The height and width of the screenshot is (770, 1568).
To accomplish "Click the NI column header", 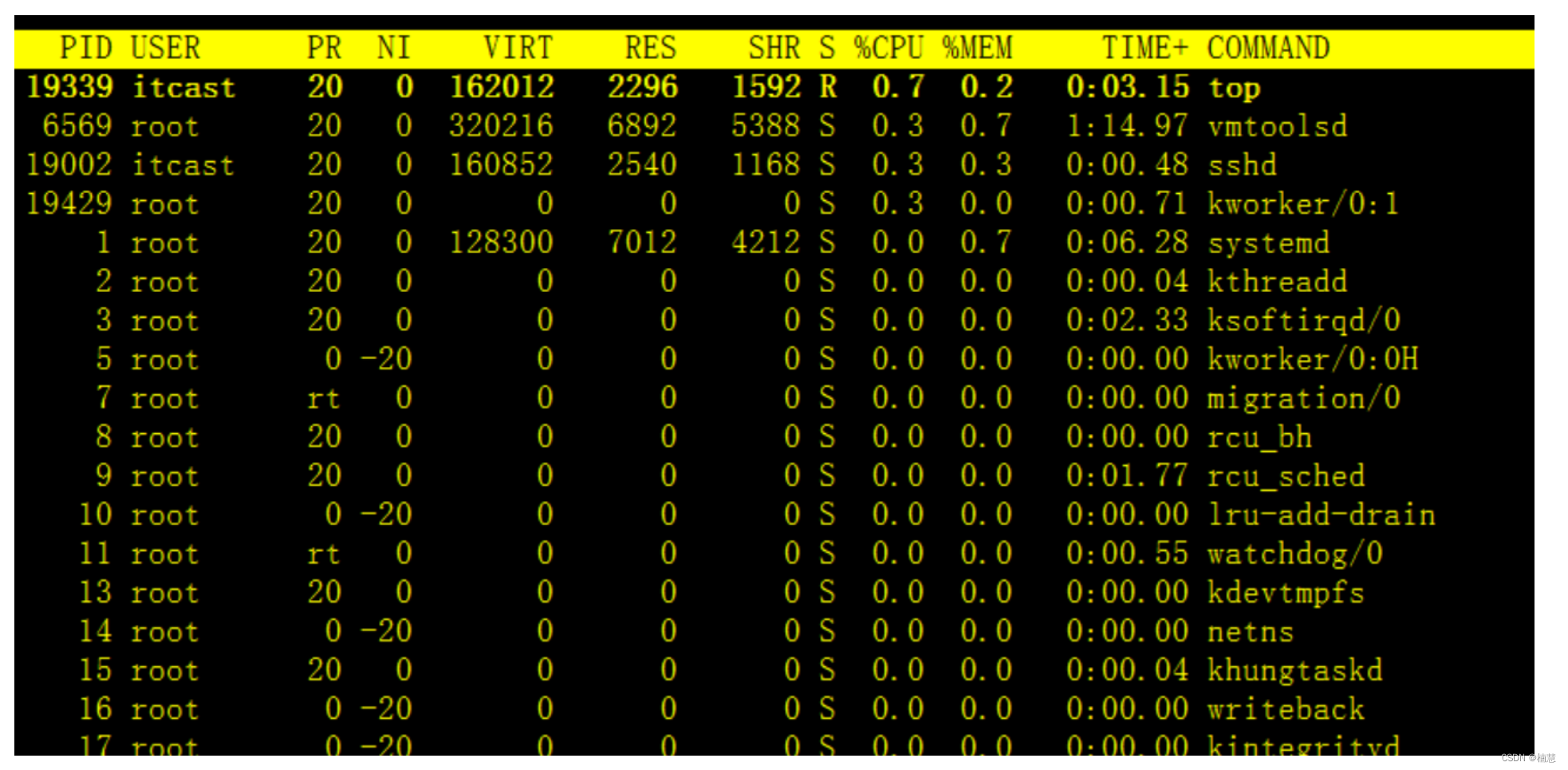I will [394, 48].
